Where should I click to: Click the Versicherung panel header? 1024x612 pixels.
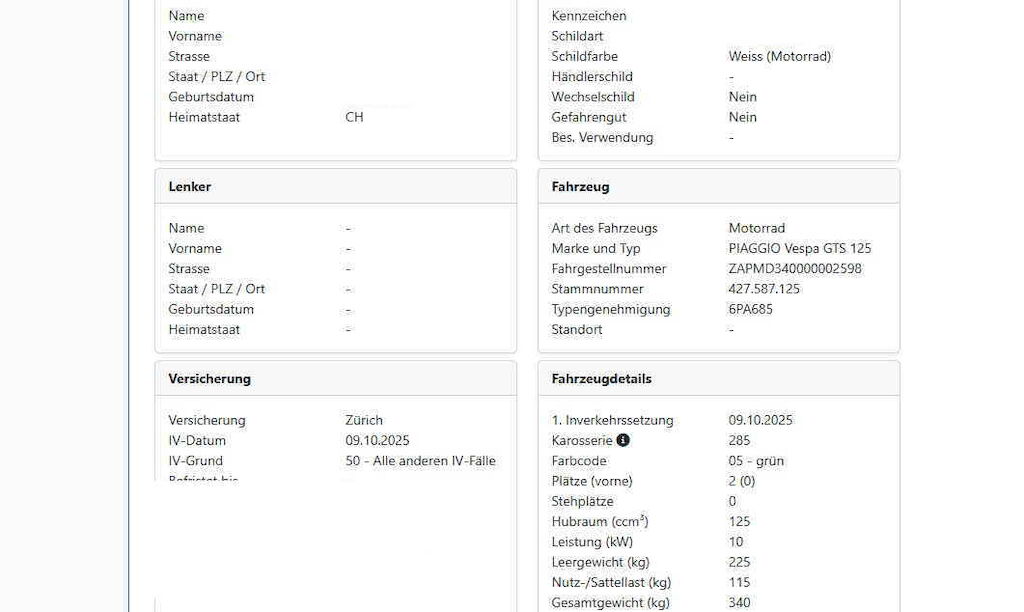tap(209, 379)
